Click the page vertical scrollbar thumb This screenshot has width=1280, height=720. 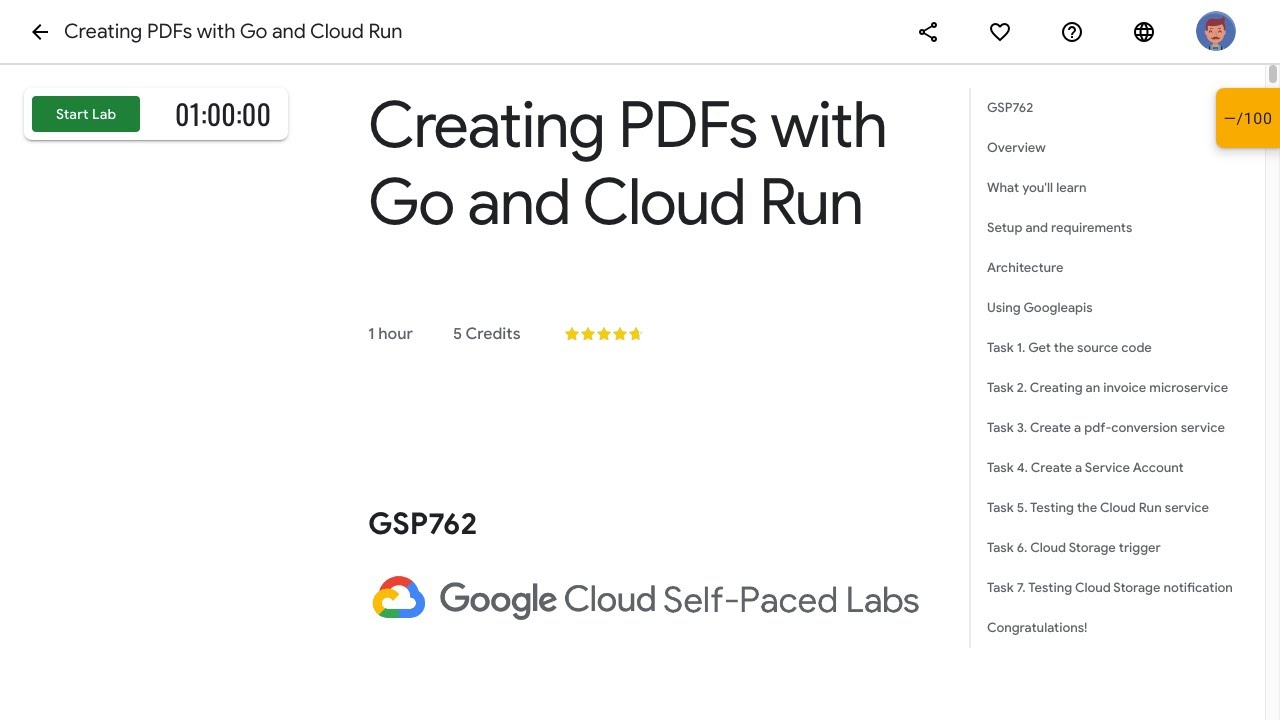(x=1272, y=74)
